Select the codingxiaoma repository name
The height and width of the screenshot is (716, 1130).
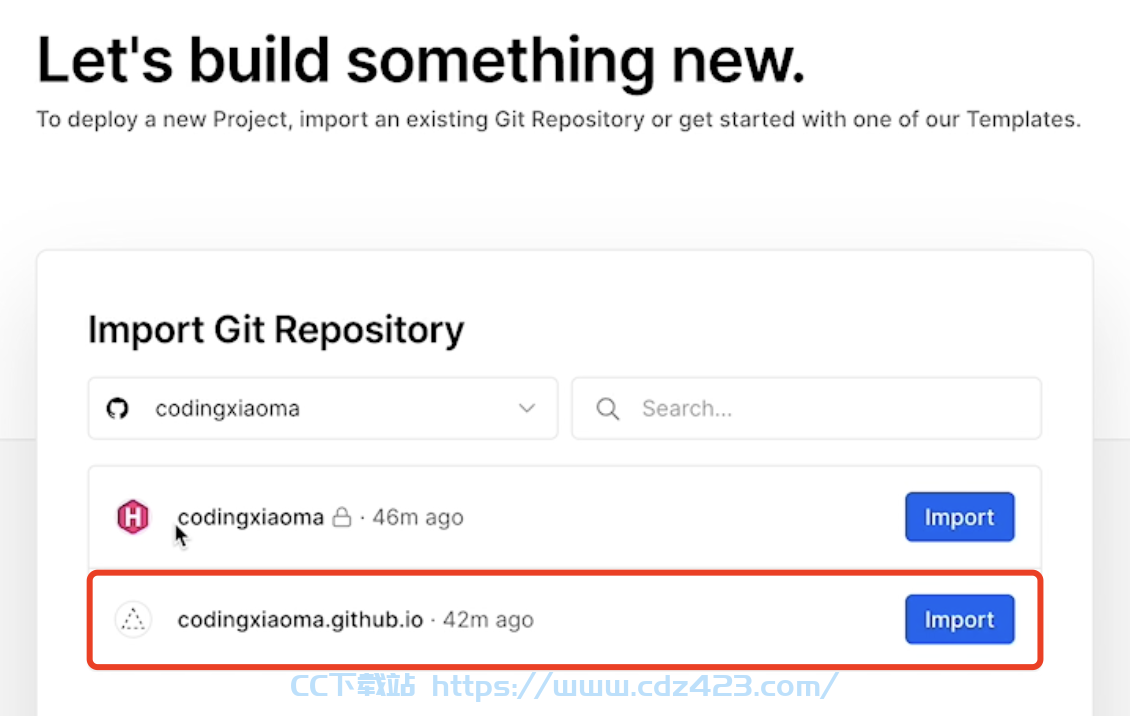pyautogui.click(x=251, y=517)
